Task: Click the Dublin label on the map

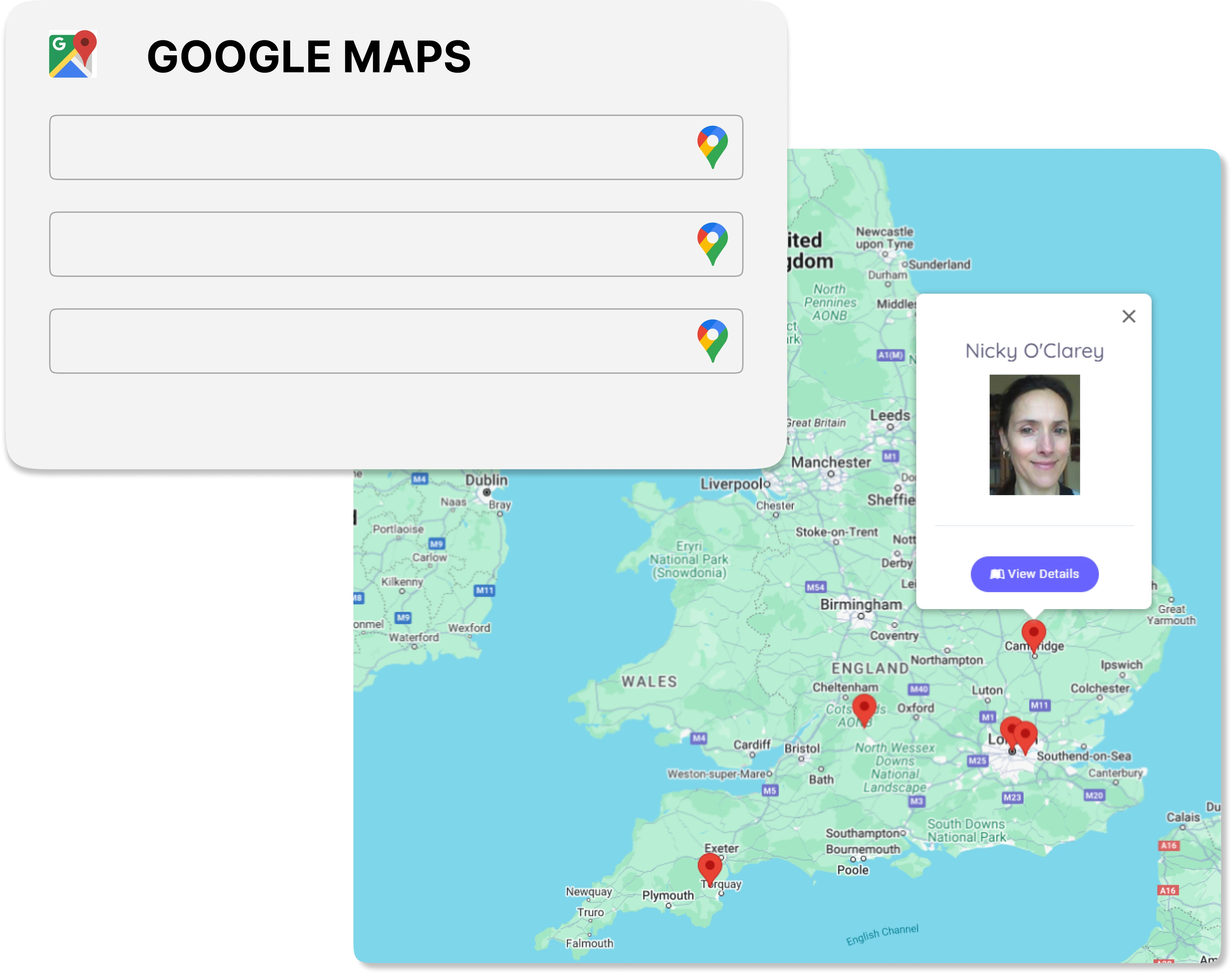Action: [486, 480]
